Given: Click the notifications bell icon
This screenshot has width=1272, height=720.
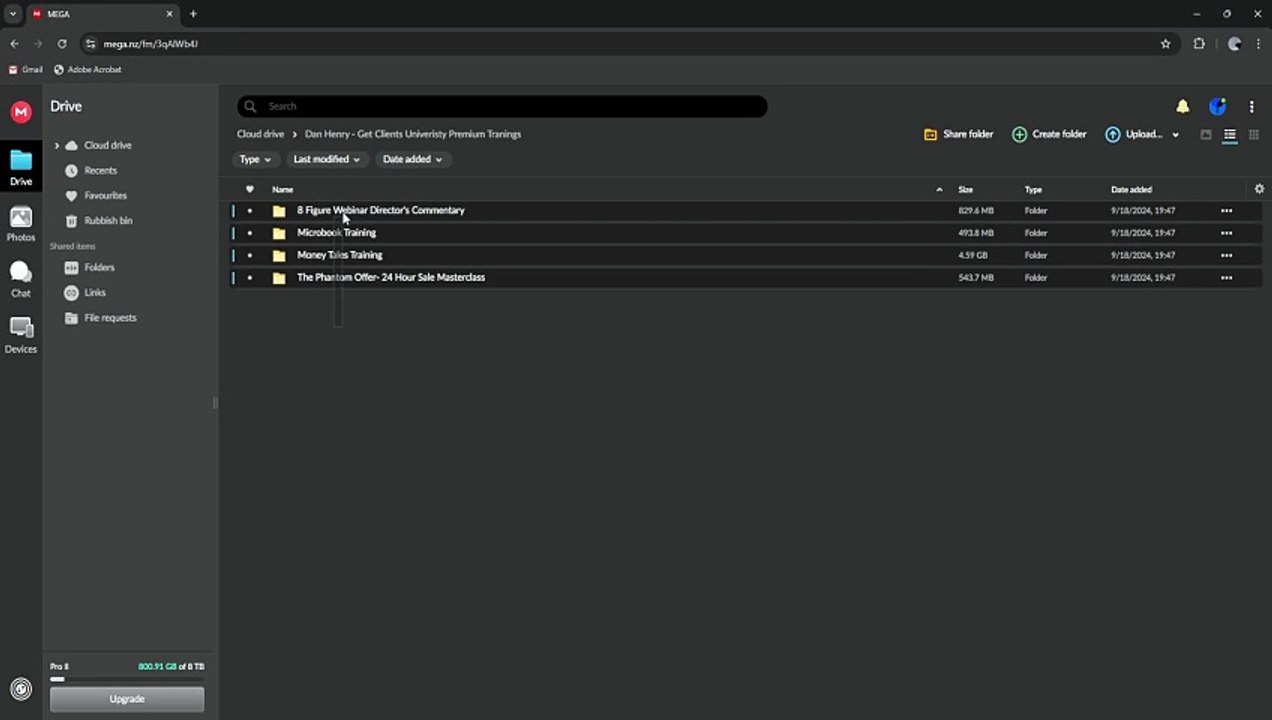Looking at the screenshot, I should pos(1182,106).
